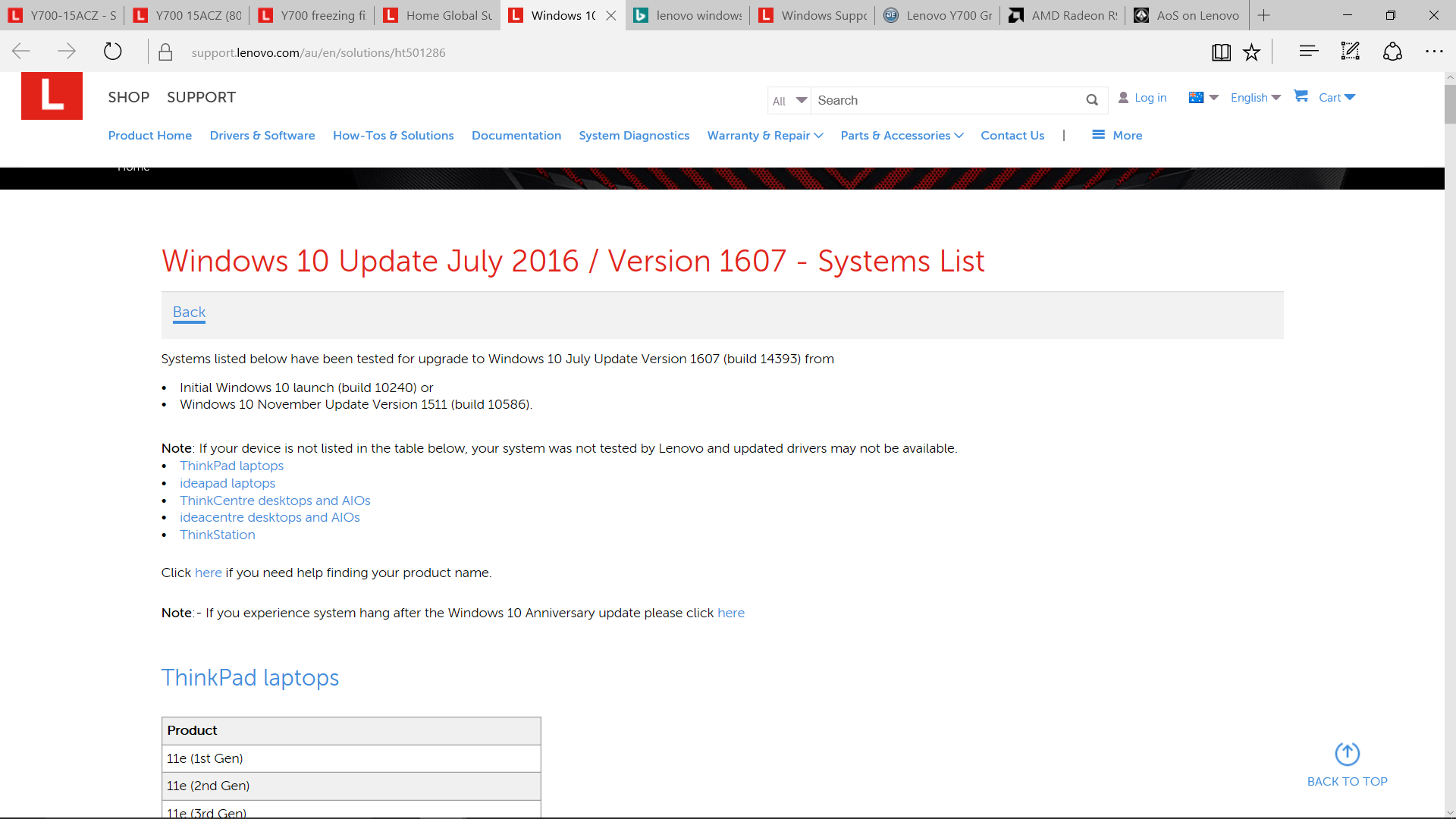Select the 11e (1st Gen) table row
Image resolution: width=1456 pixels, height=819 pixels.
pyautogui.click(x=351, y=758)
